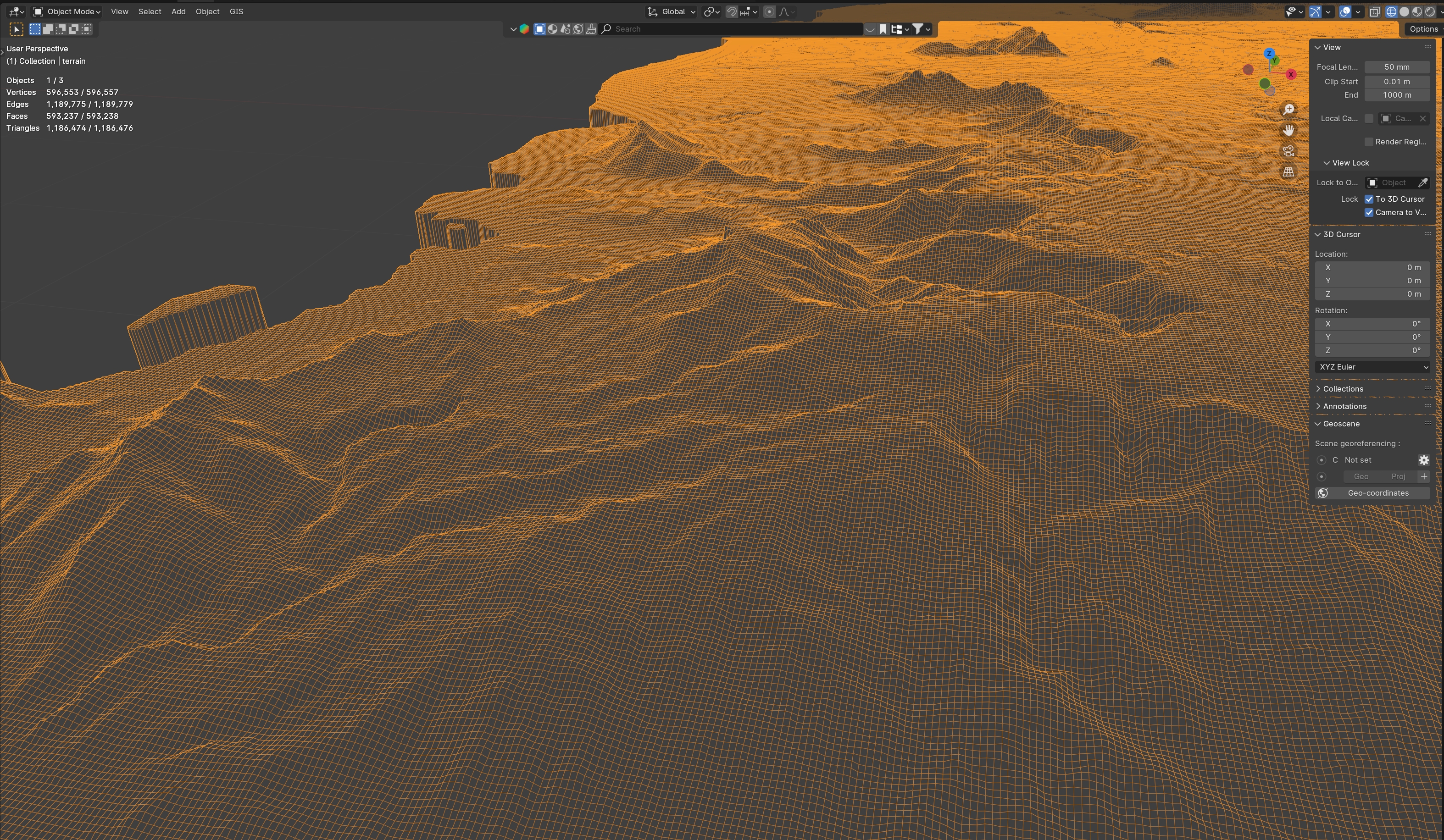Viewport: 1444px width, 840px height.
Task: Click the Options button
Action: point(1423,28)
